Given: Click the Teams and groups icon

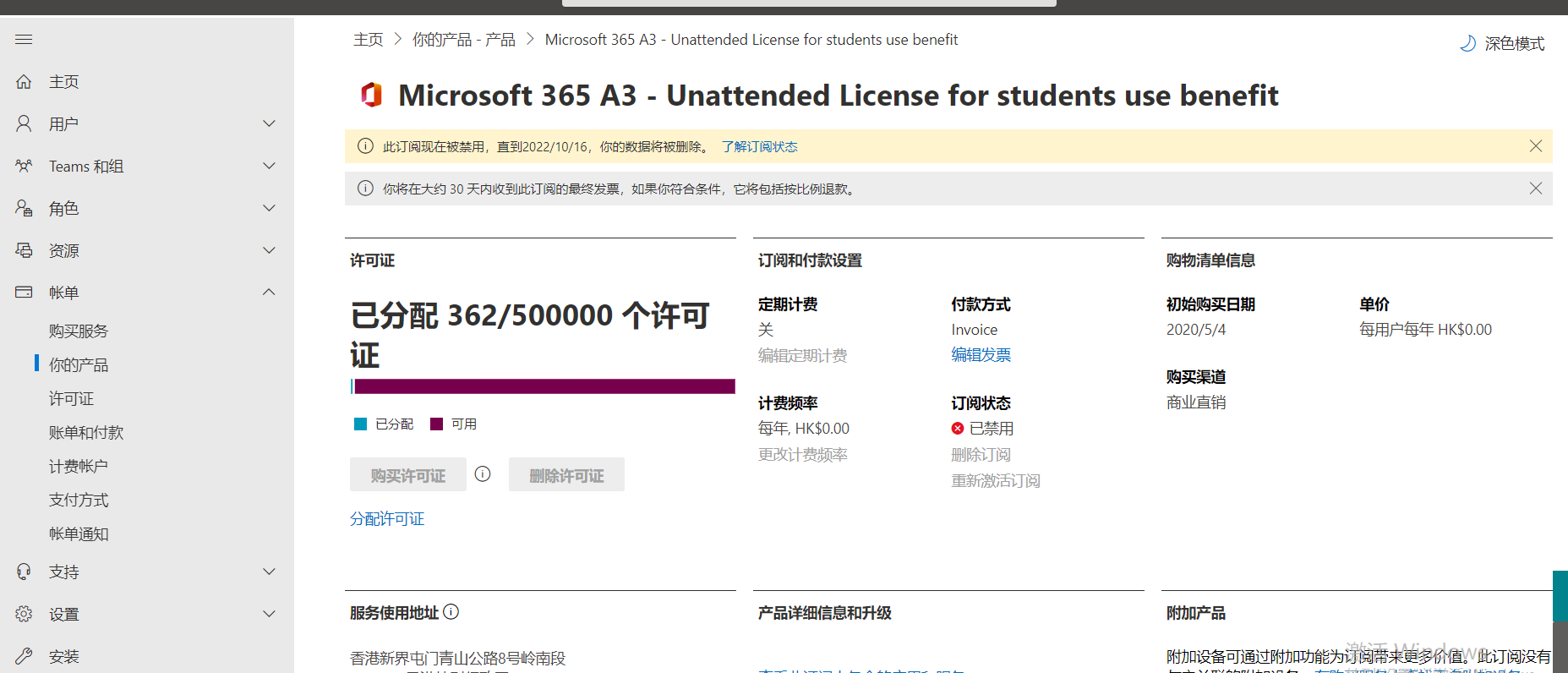Looking at the screenshot, I should (x=24, y=167).
